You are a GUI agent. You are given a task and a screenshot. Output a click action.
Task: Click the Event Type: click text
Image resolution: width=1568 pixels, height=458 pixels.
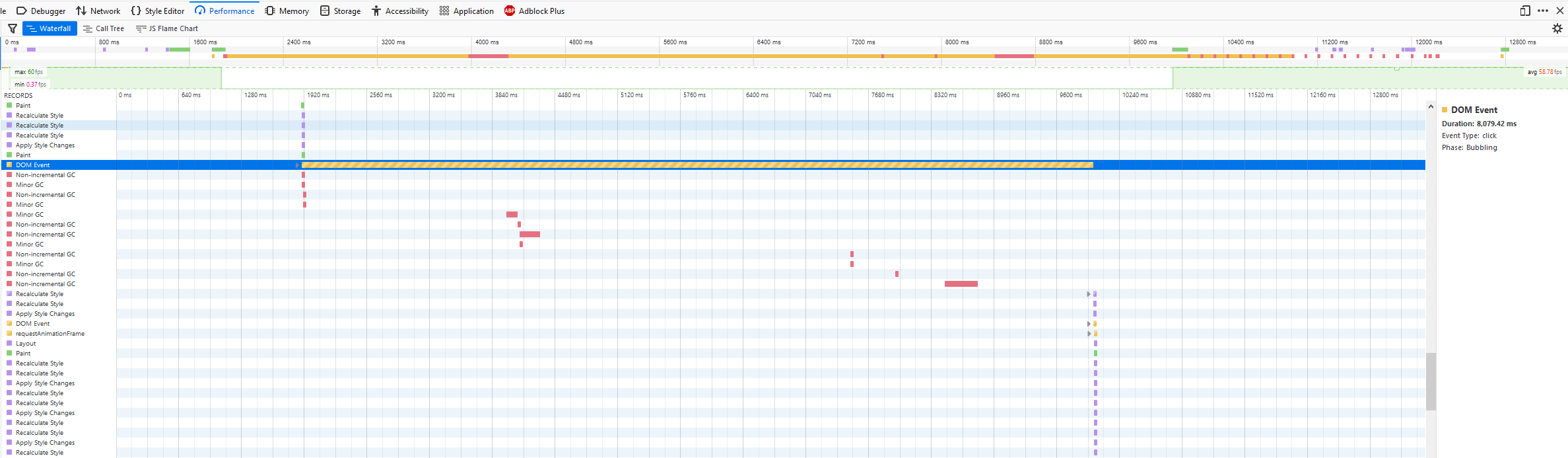(x=1469, y=135)
